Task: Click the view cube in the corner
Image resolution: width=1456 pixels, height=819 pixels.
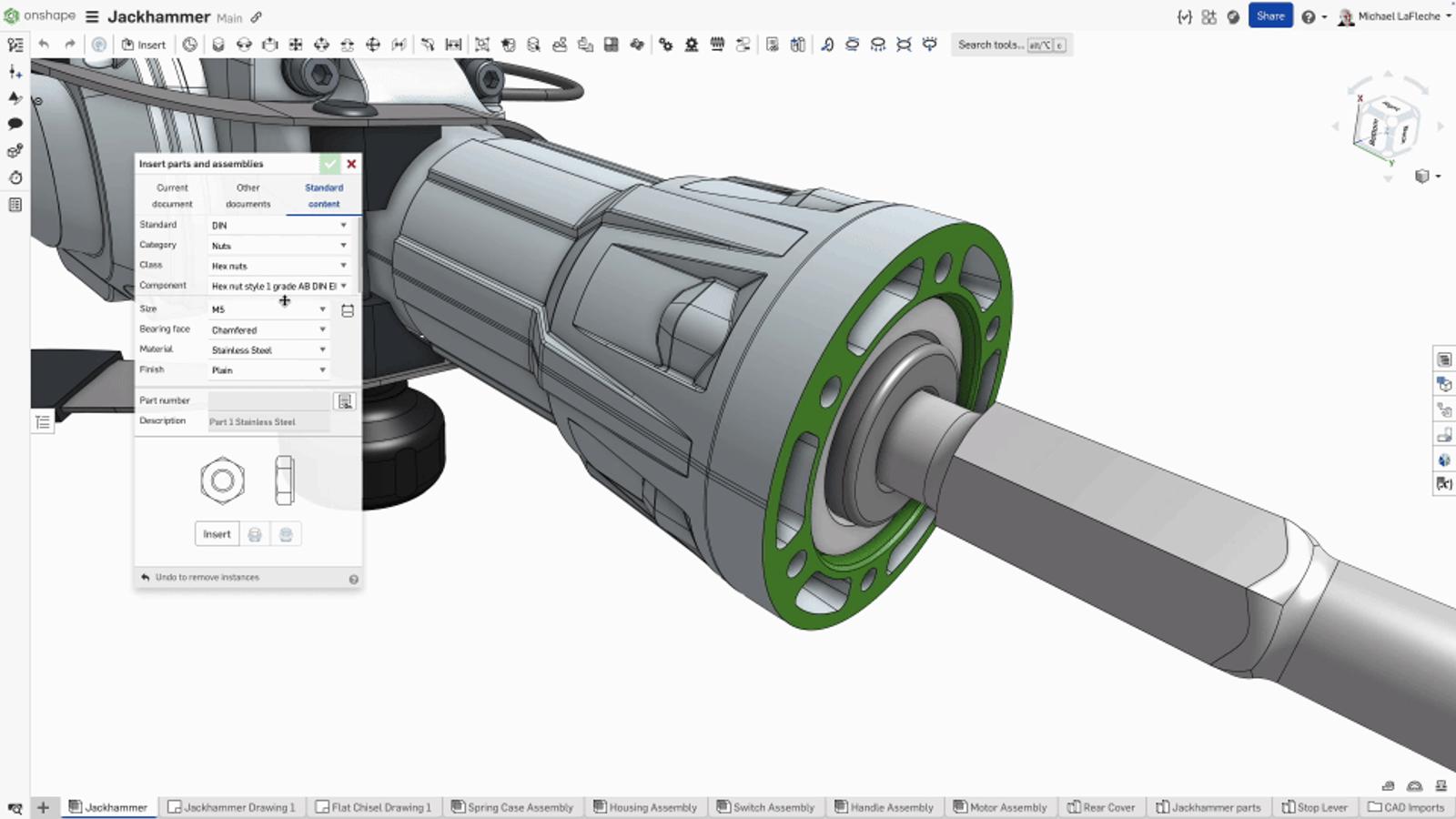Action: tap(1386, 129)
